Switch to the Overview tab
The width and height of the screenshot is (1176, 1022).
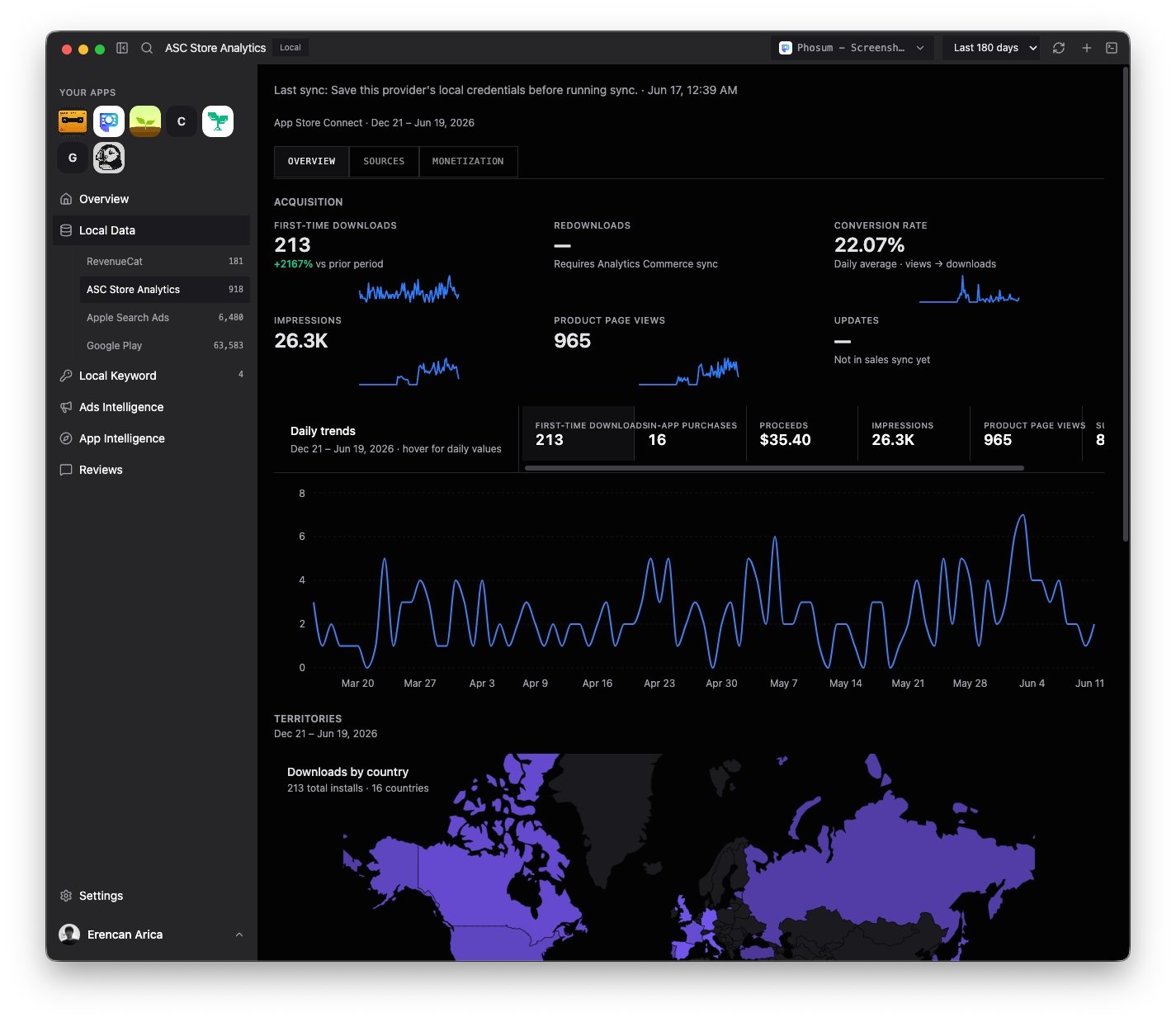coord(312,162)
